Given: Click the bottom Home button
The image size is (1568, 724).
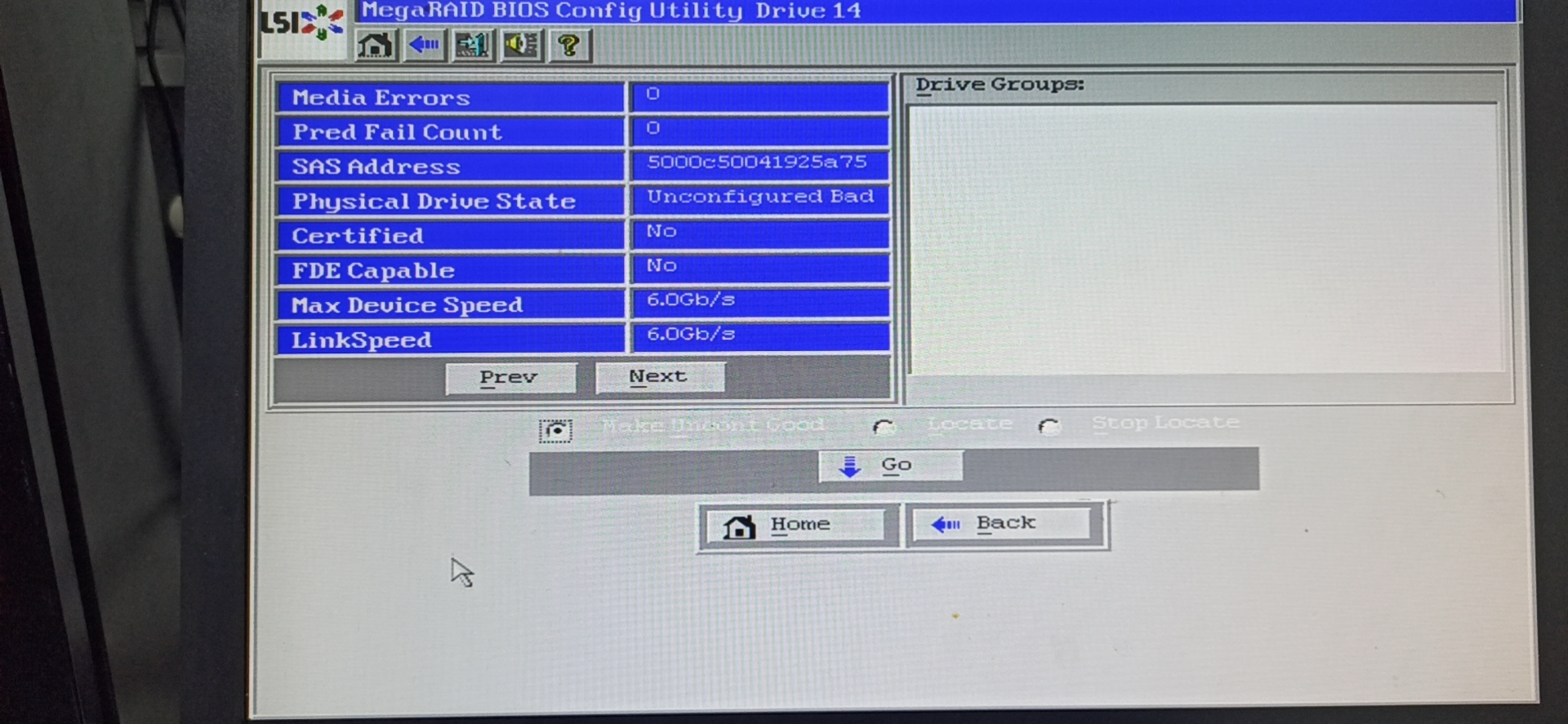Looking at the screenshot, I should tap(798, 525).
